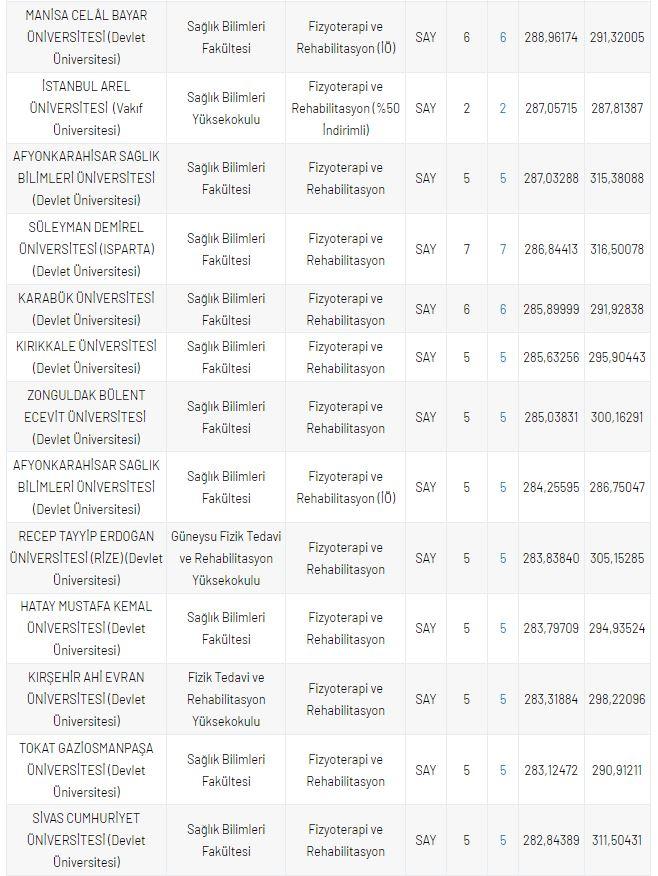The image size is (658, 876).
Task: Open blue number 2 link for İstanbul Arel
Action: coord(503,108)
